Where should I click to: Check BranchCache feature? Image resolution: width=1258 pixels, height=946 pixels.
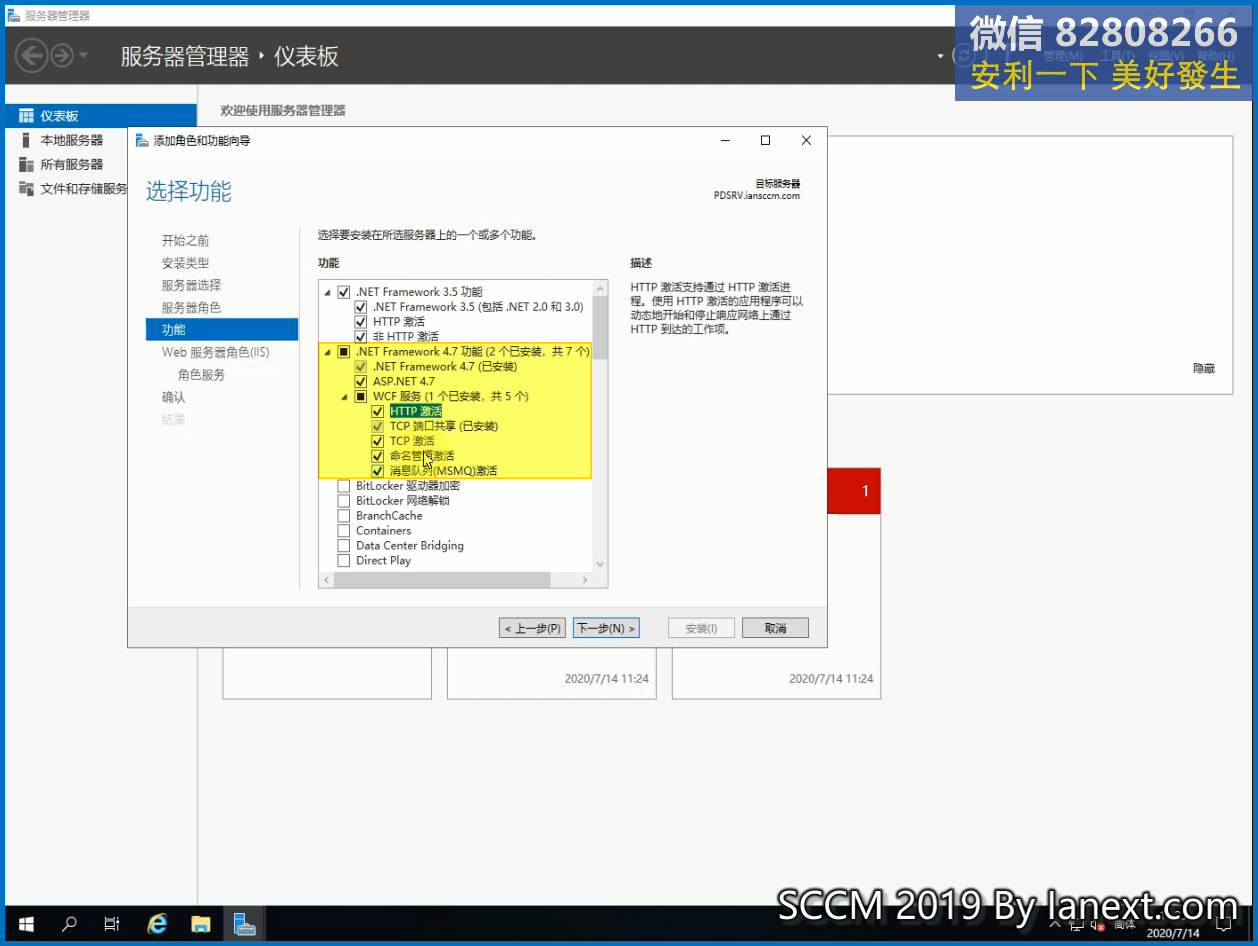[x=344, y=516]
